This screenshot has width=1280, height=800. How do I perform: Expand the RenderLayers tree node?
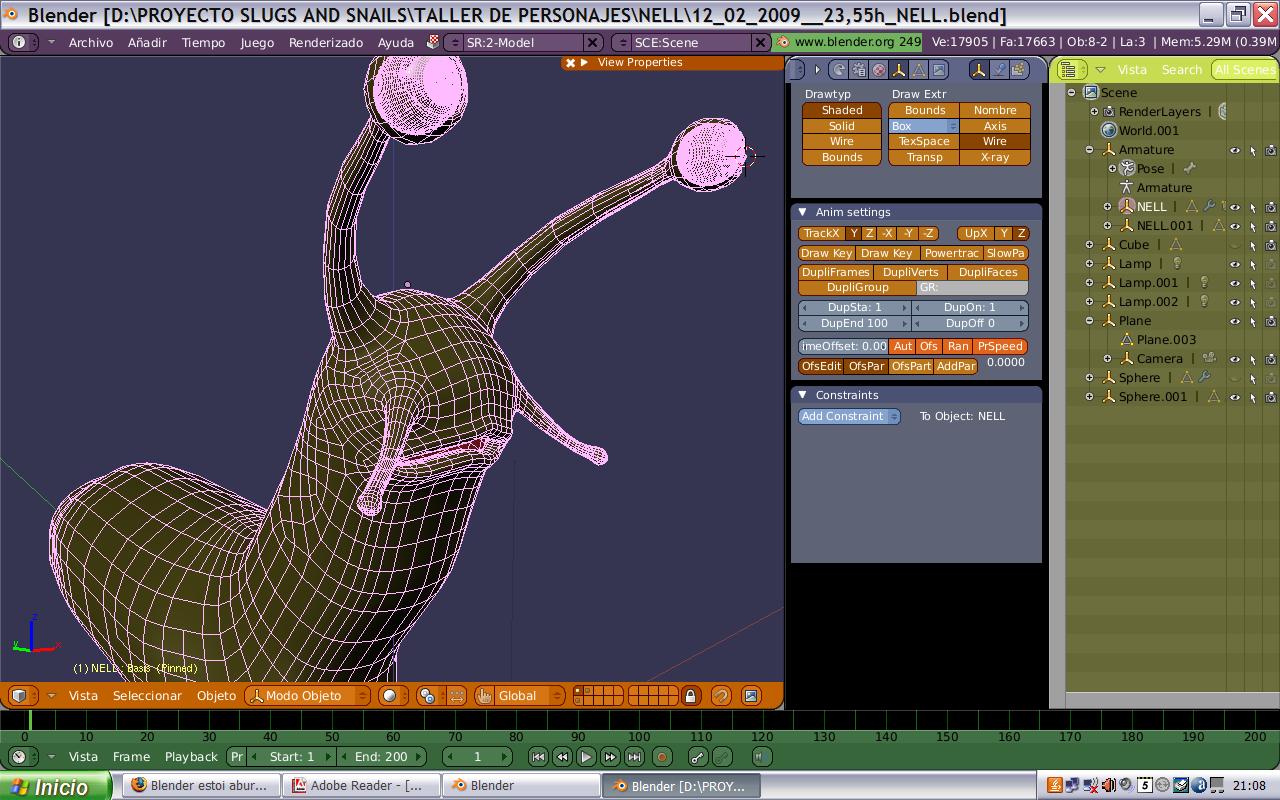1093,111
